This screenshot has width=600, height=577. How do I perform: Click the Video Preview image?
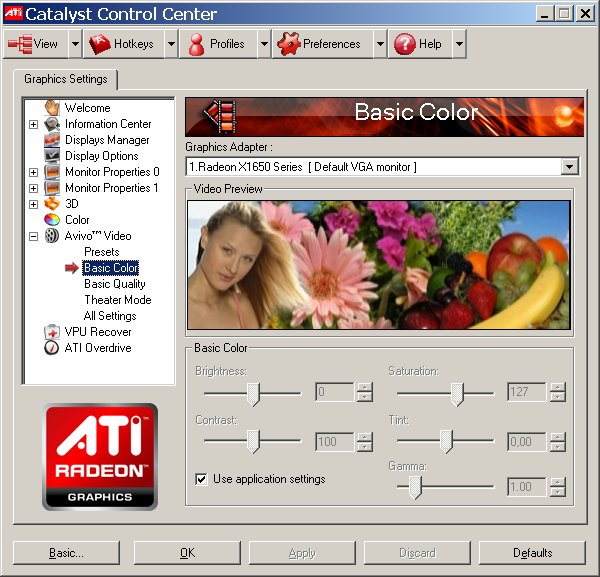point(379,265)
